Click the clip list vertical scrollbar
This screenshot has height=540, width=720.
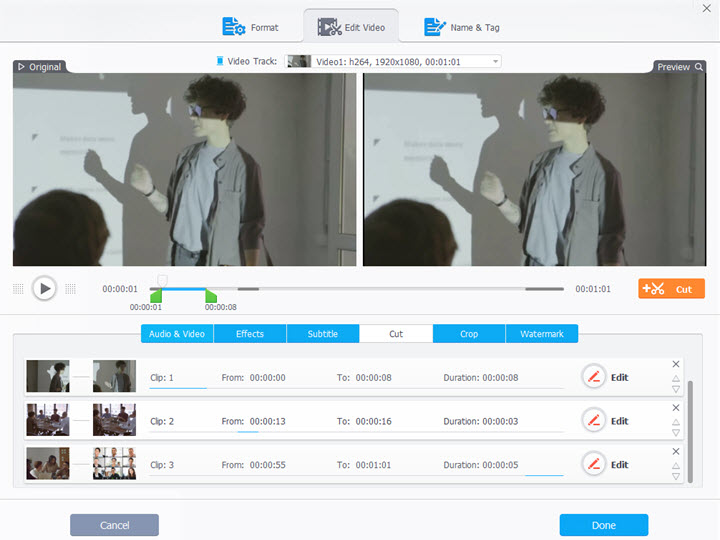tap(690, 432)
